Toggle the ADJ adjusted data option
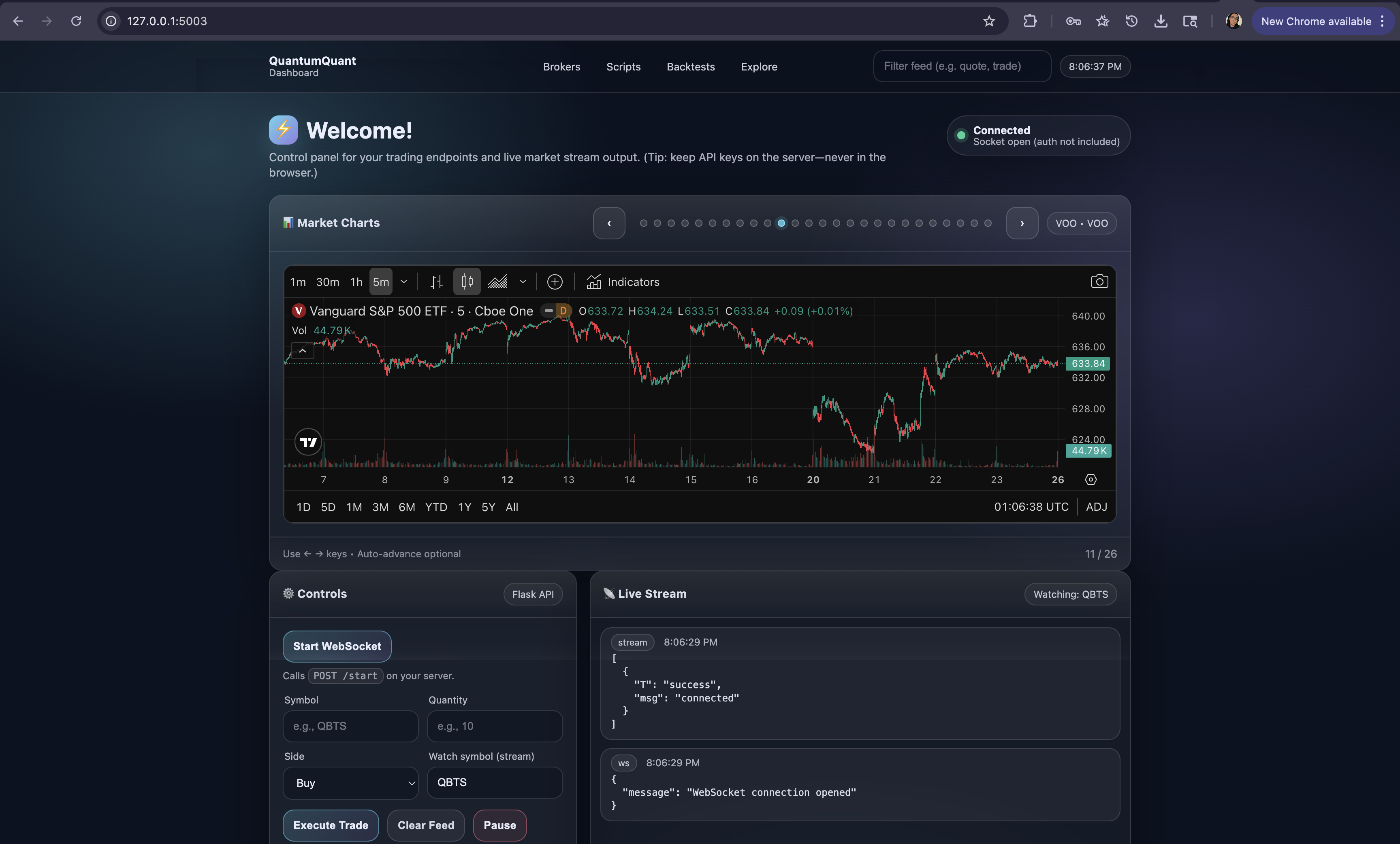The image size is (1400, 844). (1096, 507)
